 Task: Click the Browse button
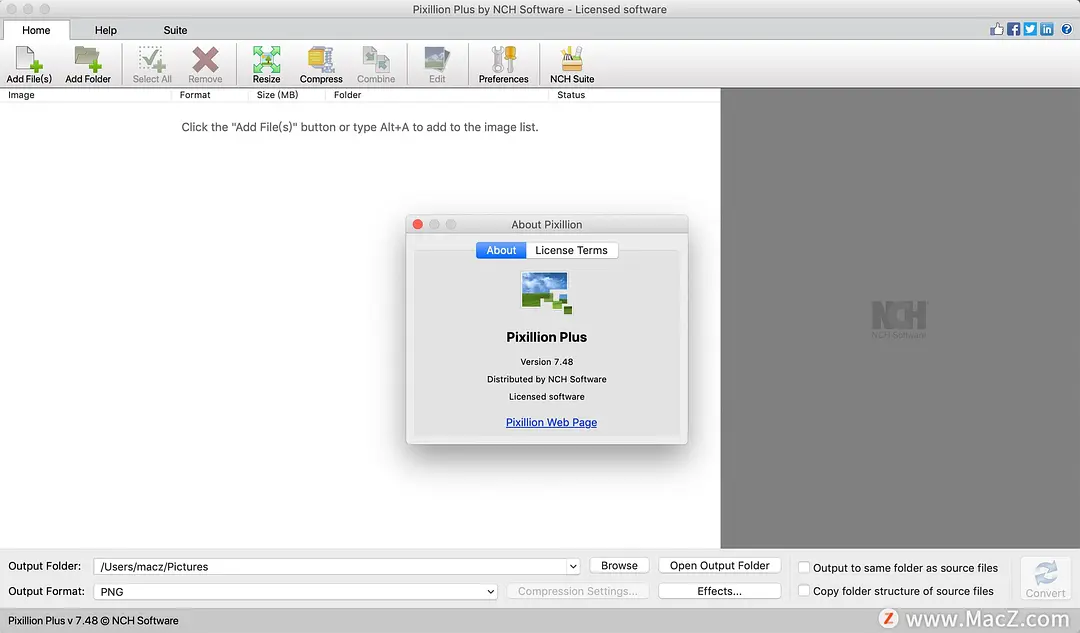[x=619, y=565]
